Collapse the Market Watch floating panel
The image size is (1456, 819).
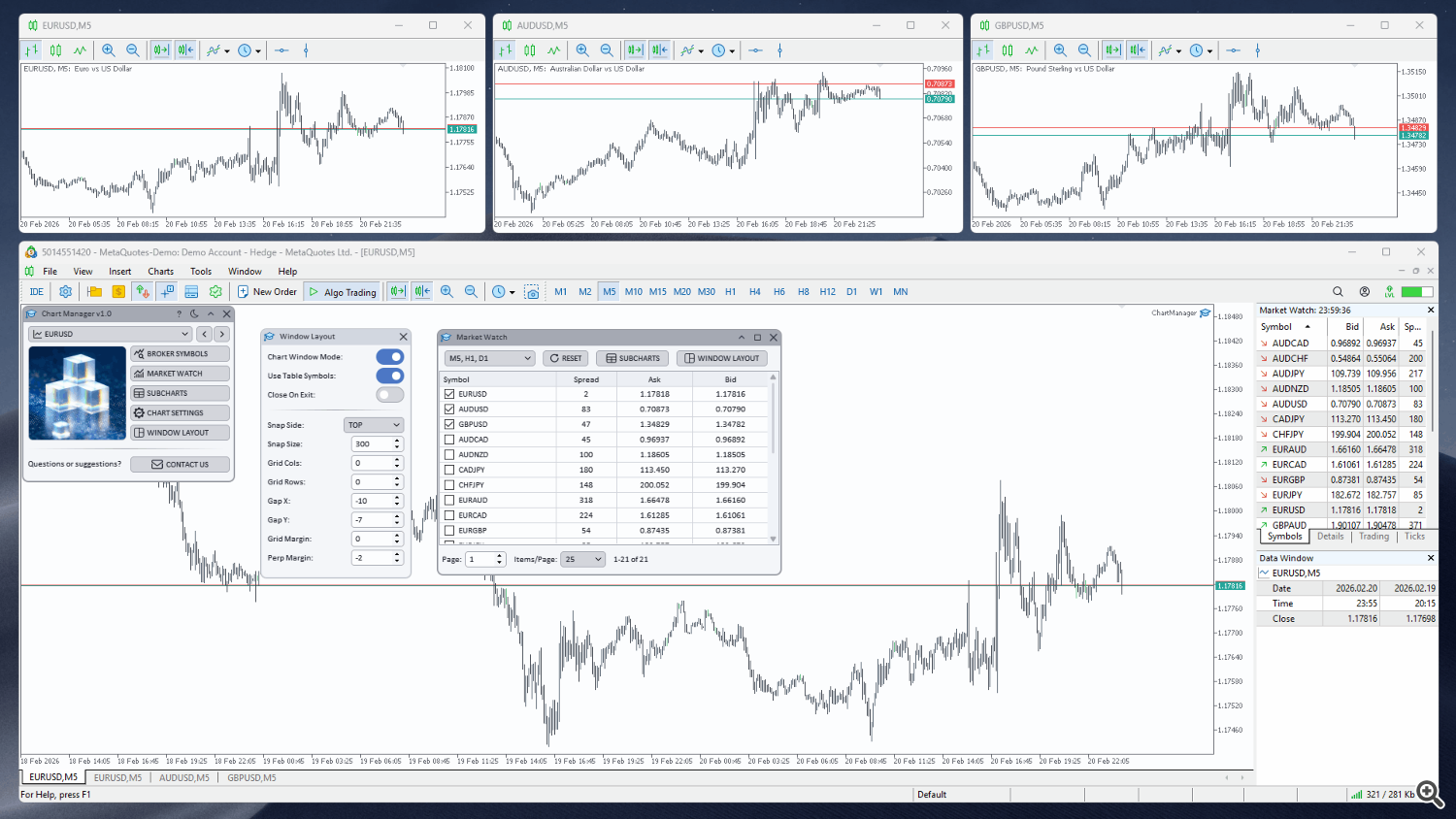pyautogui.click(x=742, y=337)
